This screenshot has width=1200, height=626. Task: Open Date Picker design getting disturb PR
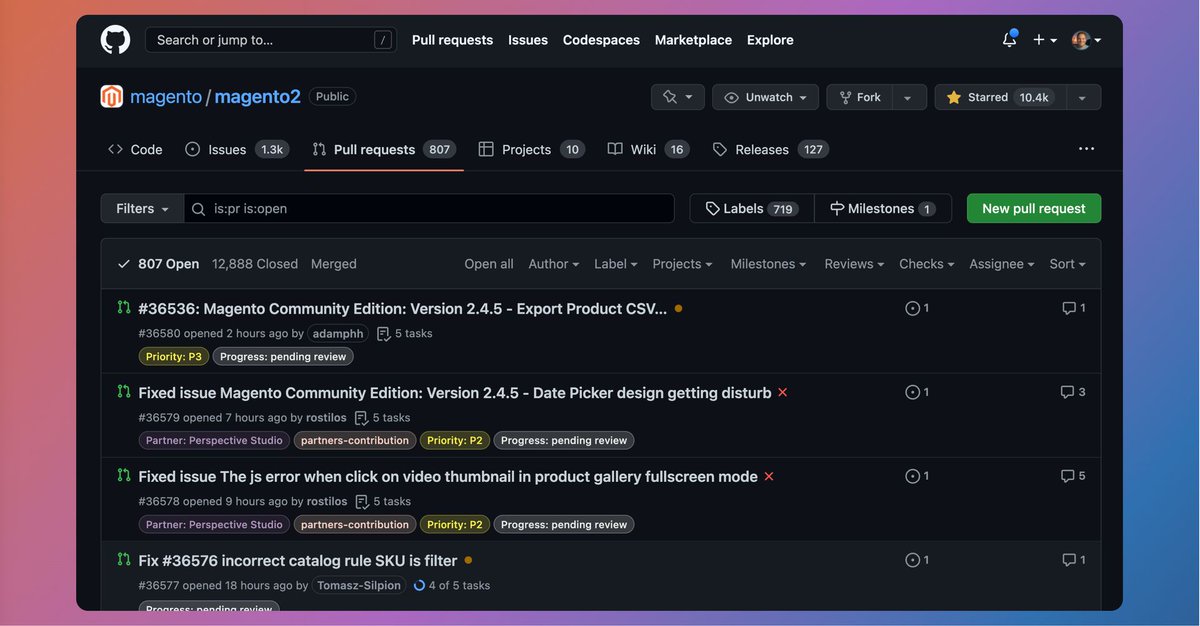tap(455, 393)
